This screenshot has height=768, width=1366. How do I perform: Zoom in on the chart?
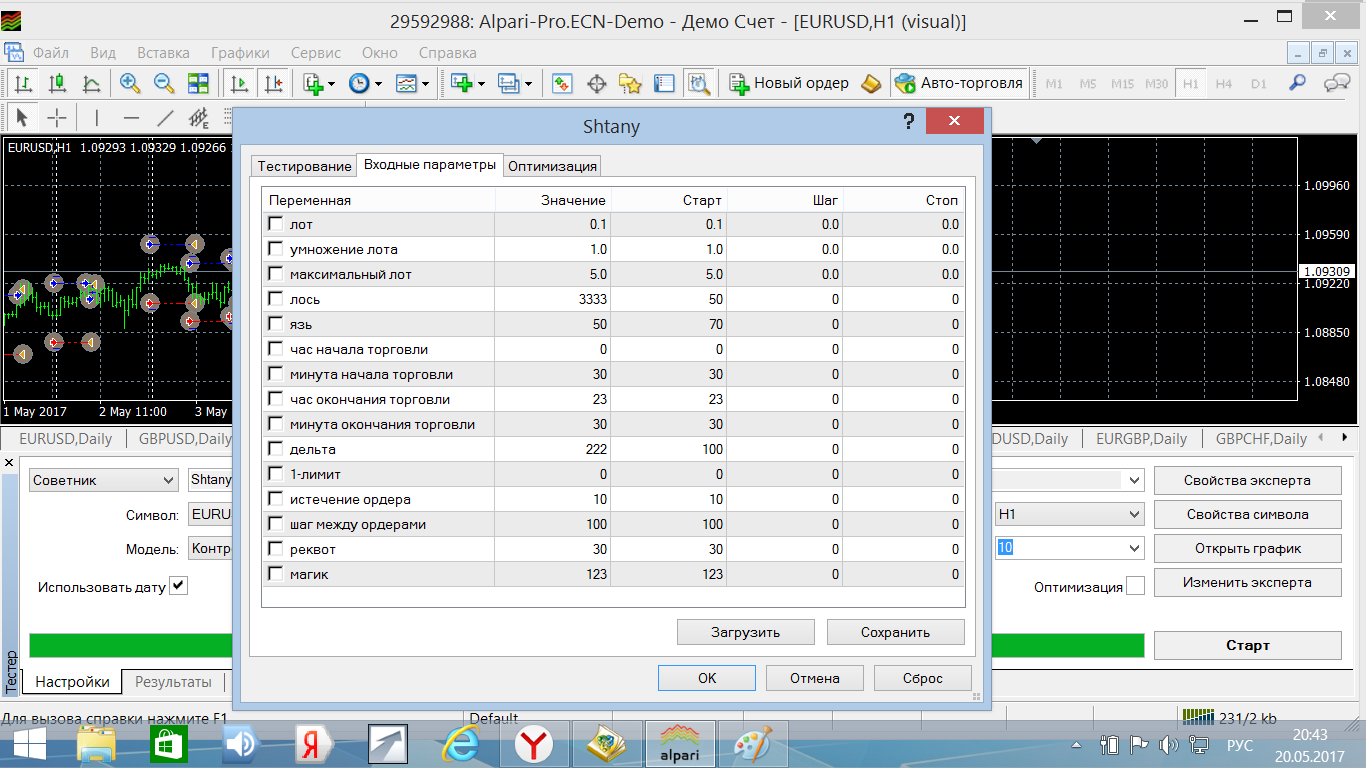pyautogui.click(x=130, y=84)
